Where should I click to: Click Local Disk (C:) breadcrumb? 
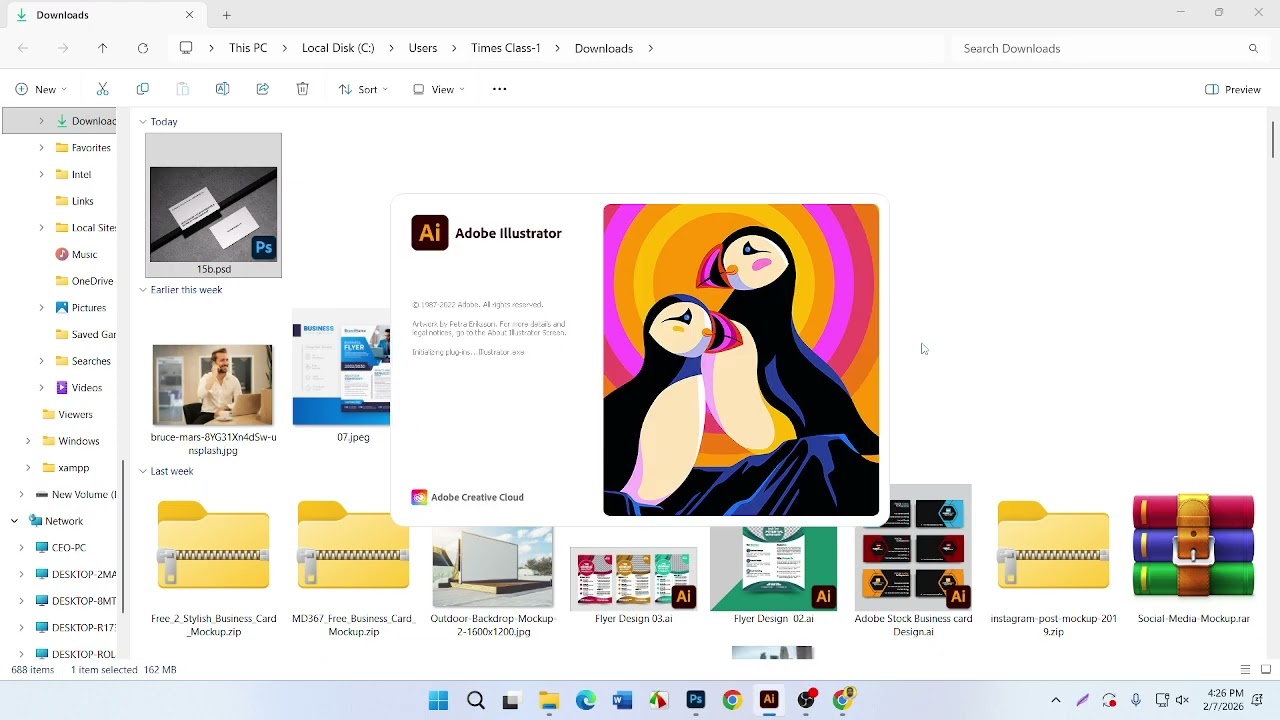[x=338, y=48]
